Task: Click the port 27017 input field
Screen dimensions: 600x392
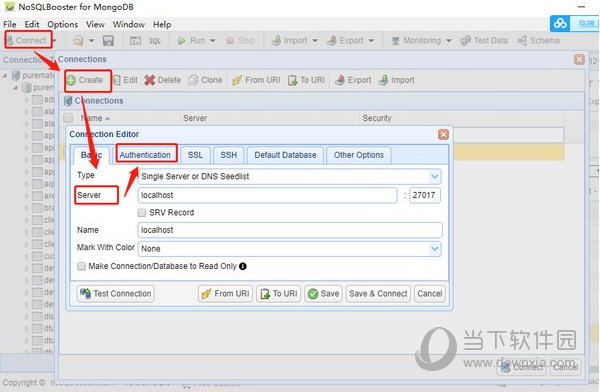Action: 425,195
